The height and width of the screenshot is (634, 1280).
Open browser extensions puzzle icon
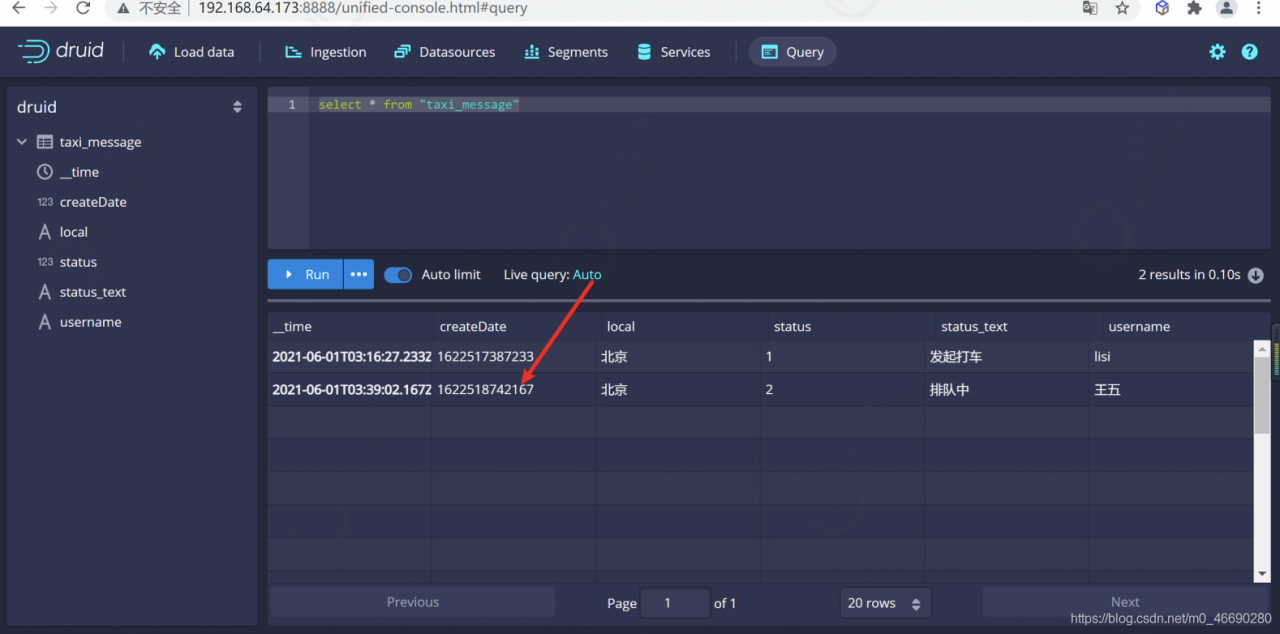pos(1194,8)
